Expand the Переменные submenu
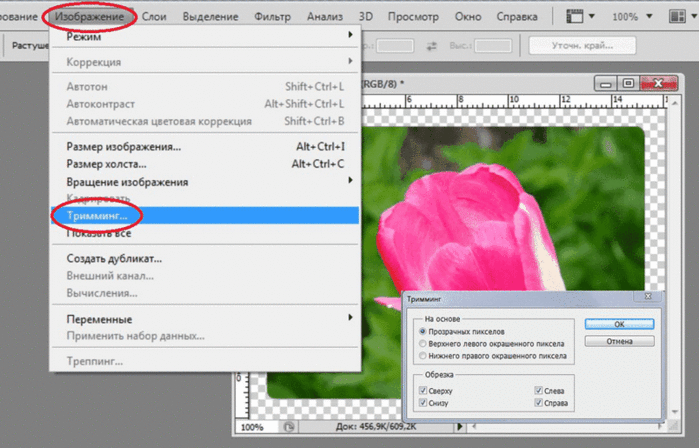 [x=205, y=319]
